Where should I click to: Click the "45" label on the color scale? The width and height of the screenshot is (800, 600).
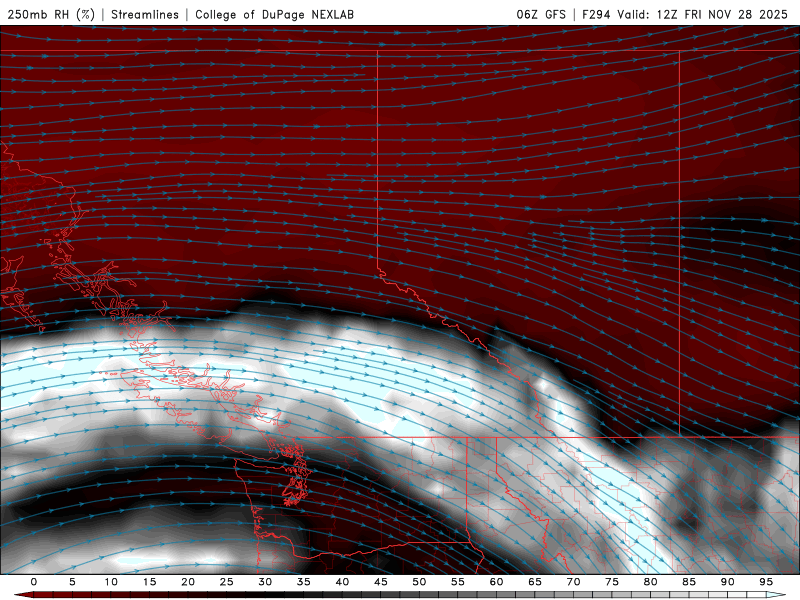coord(381,582)
